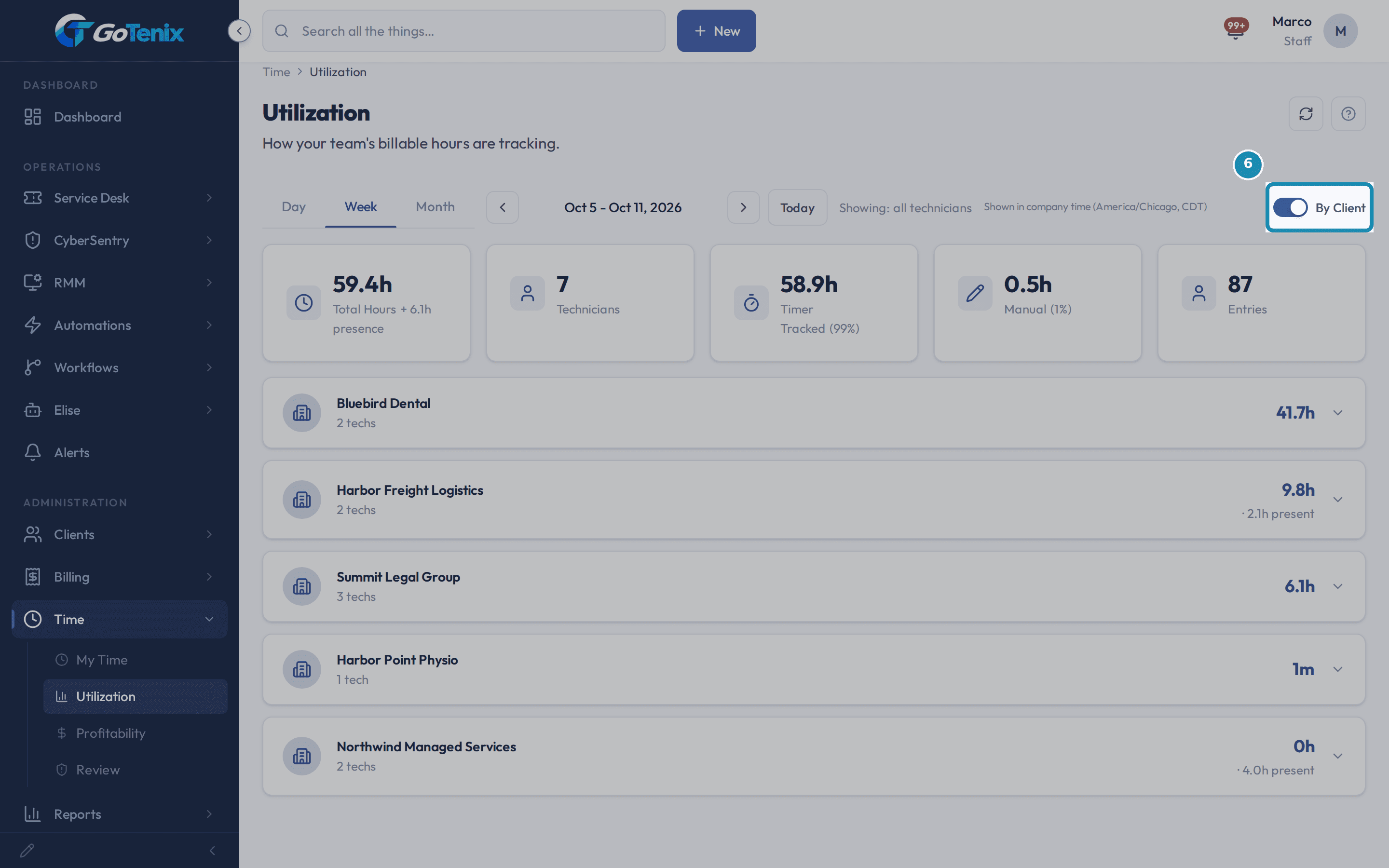Select the Week tab
This screenshot has height=868, width=1389.
click(x=360, y=207)
